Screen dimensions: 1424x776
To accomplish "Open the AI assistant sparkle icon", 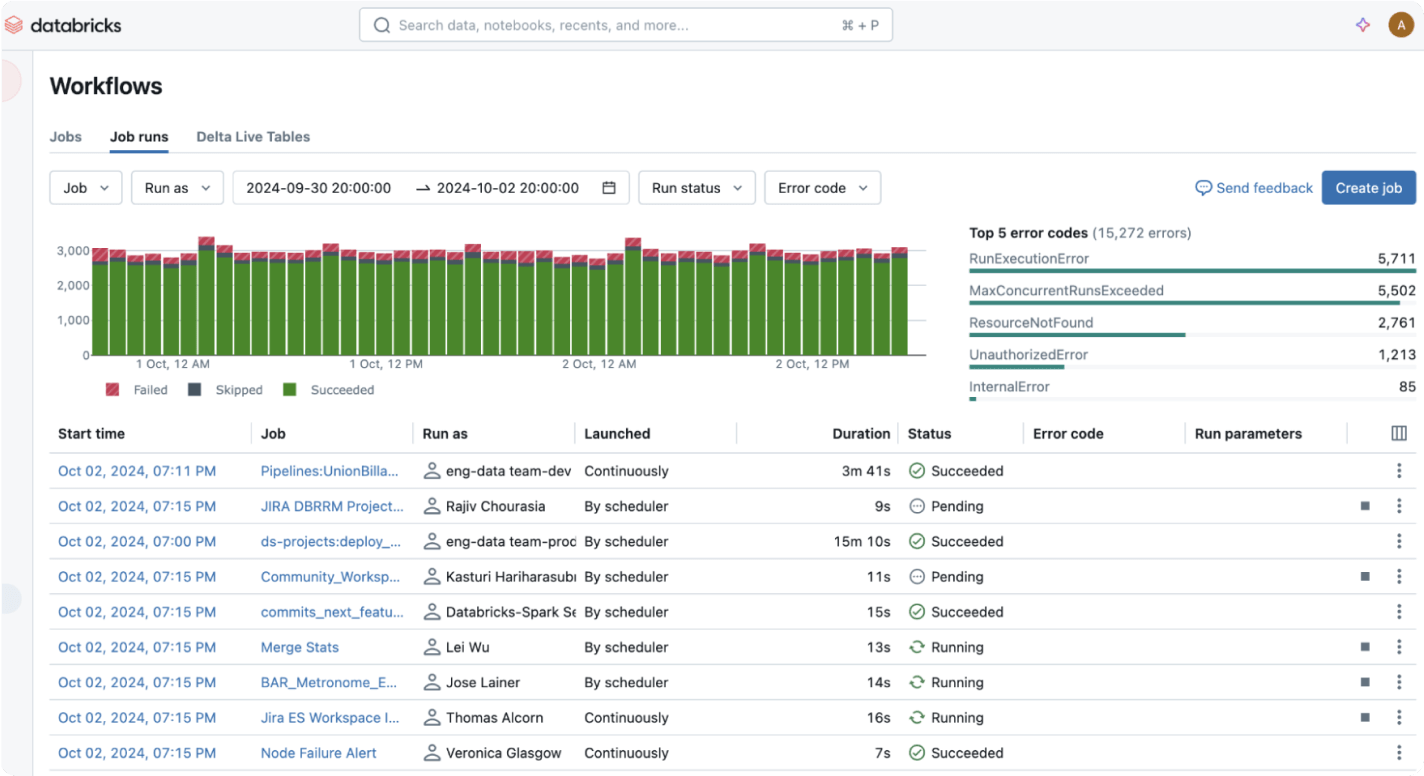I will [1362, 25].
